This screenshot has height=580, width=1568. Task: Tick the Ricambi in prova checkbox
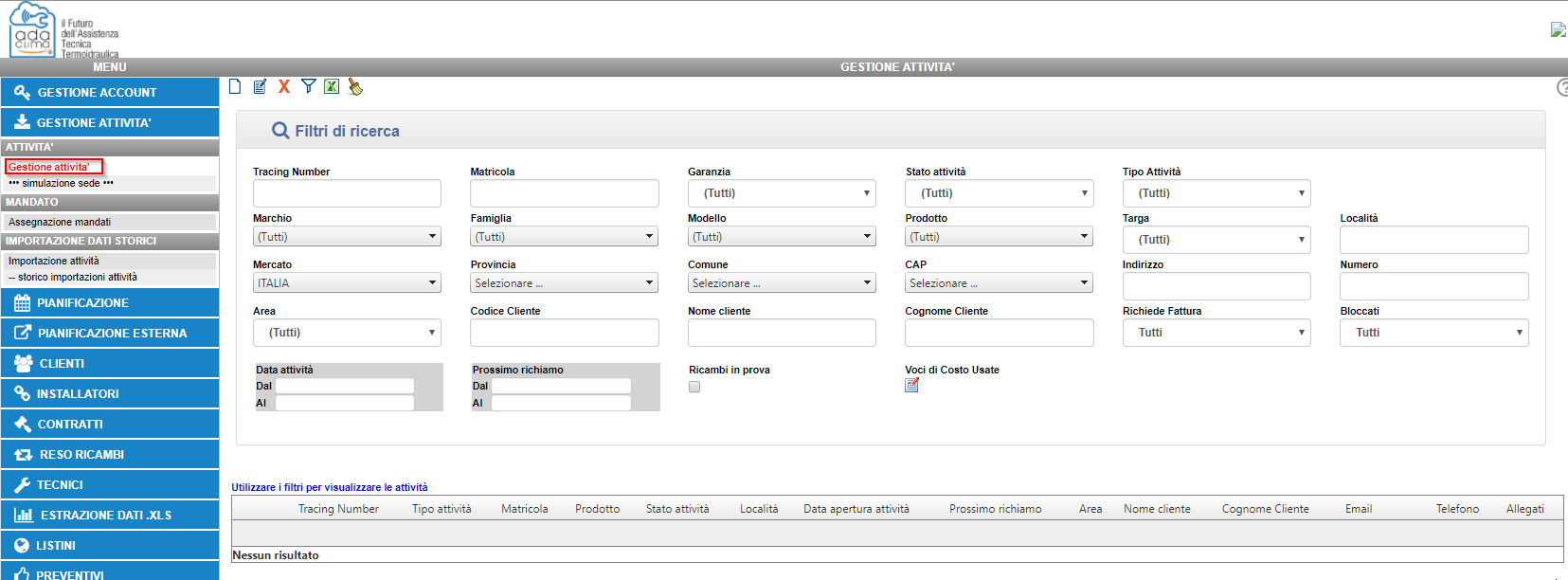point(694,387)
